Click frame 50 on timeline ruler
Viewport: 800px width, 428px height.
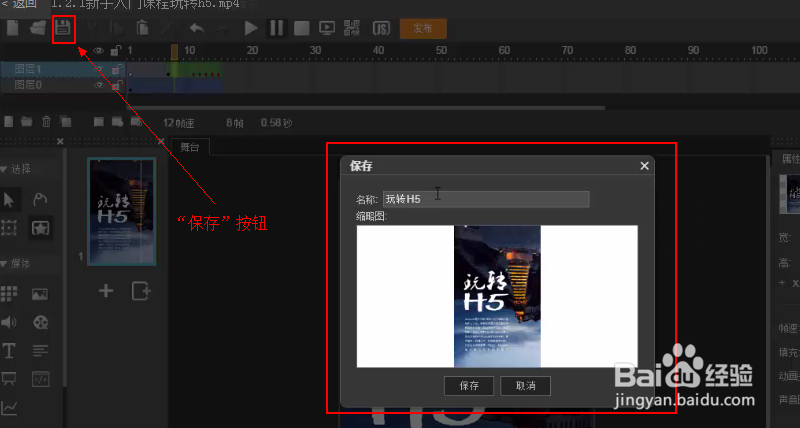point(441,50)
